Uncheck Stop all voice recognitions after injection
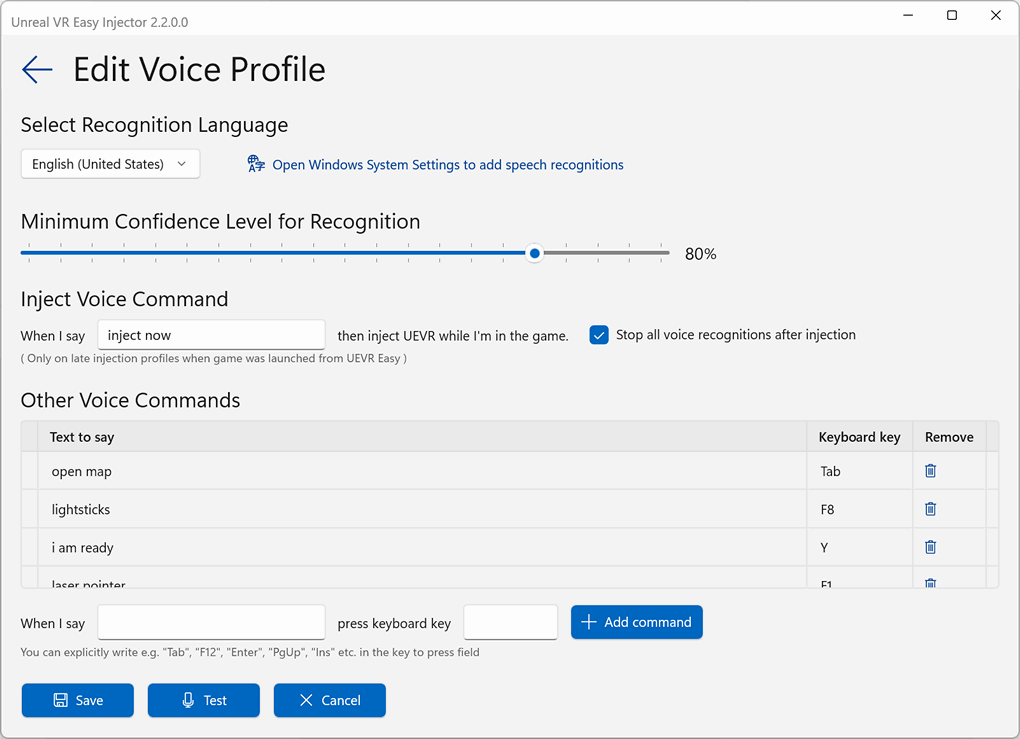The image size is (1020, 739). pyautogui.click(x=599, y=335)
